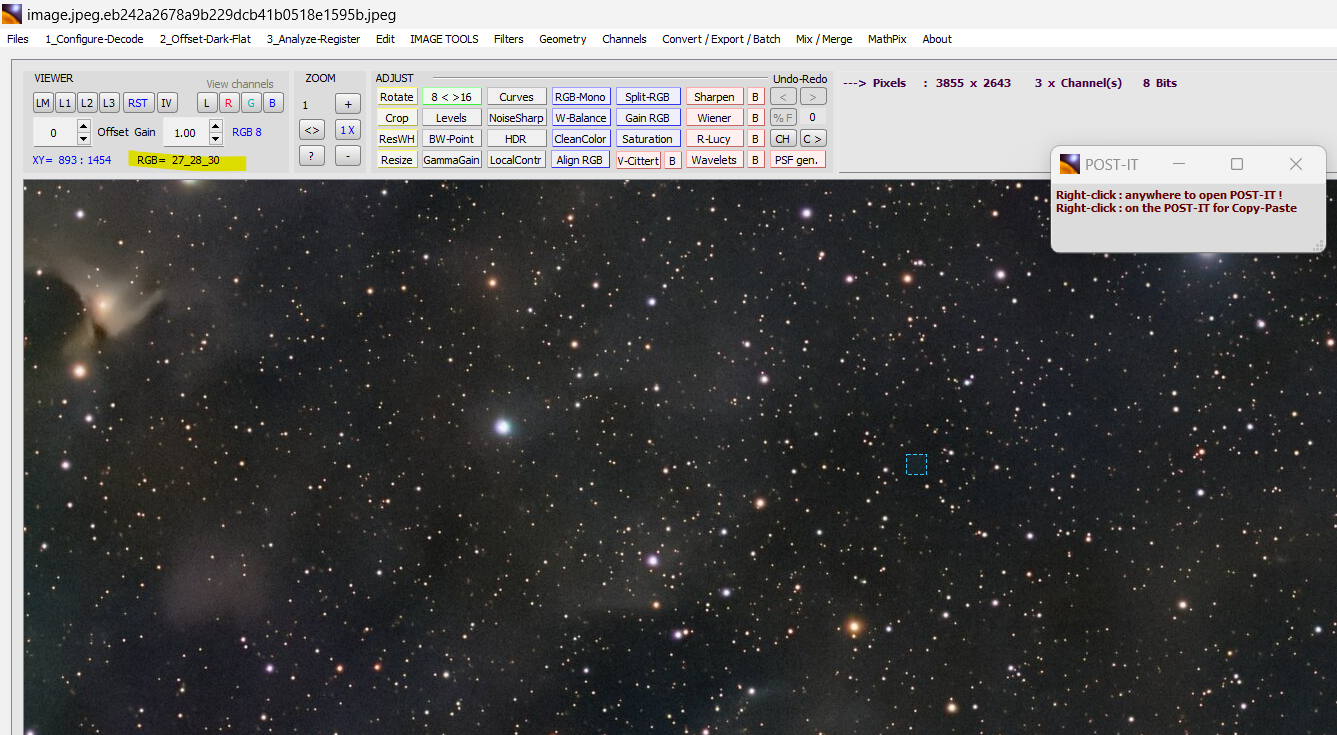
Task: Decrease the Offset value with down arrow
Action: (84, 139)
